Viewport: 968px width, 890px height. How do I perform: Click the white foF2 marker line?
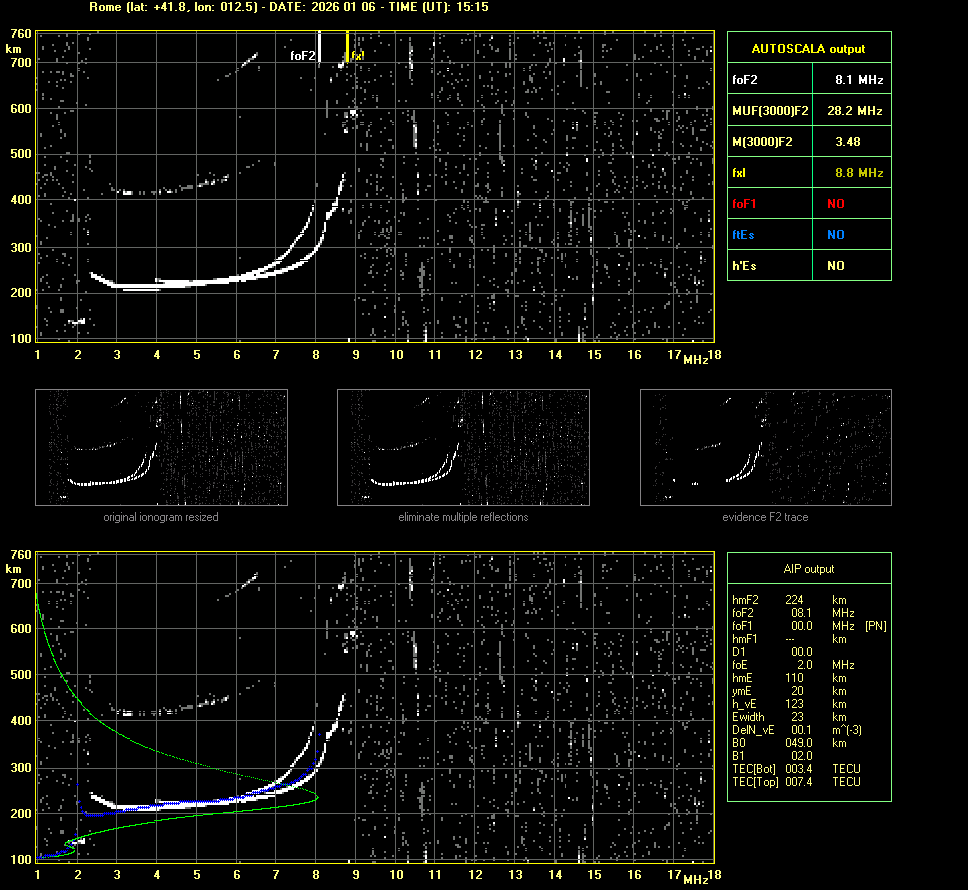click(x=319, y=45)
